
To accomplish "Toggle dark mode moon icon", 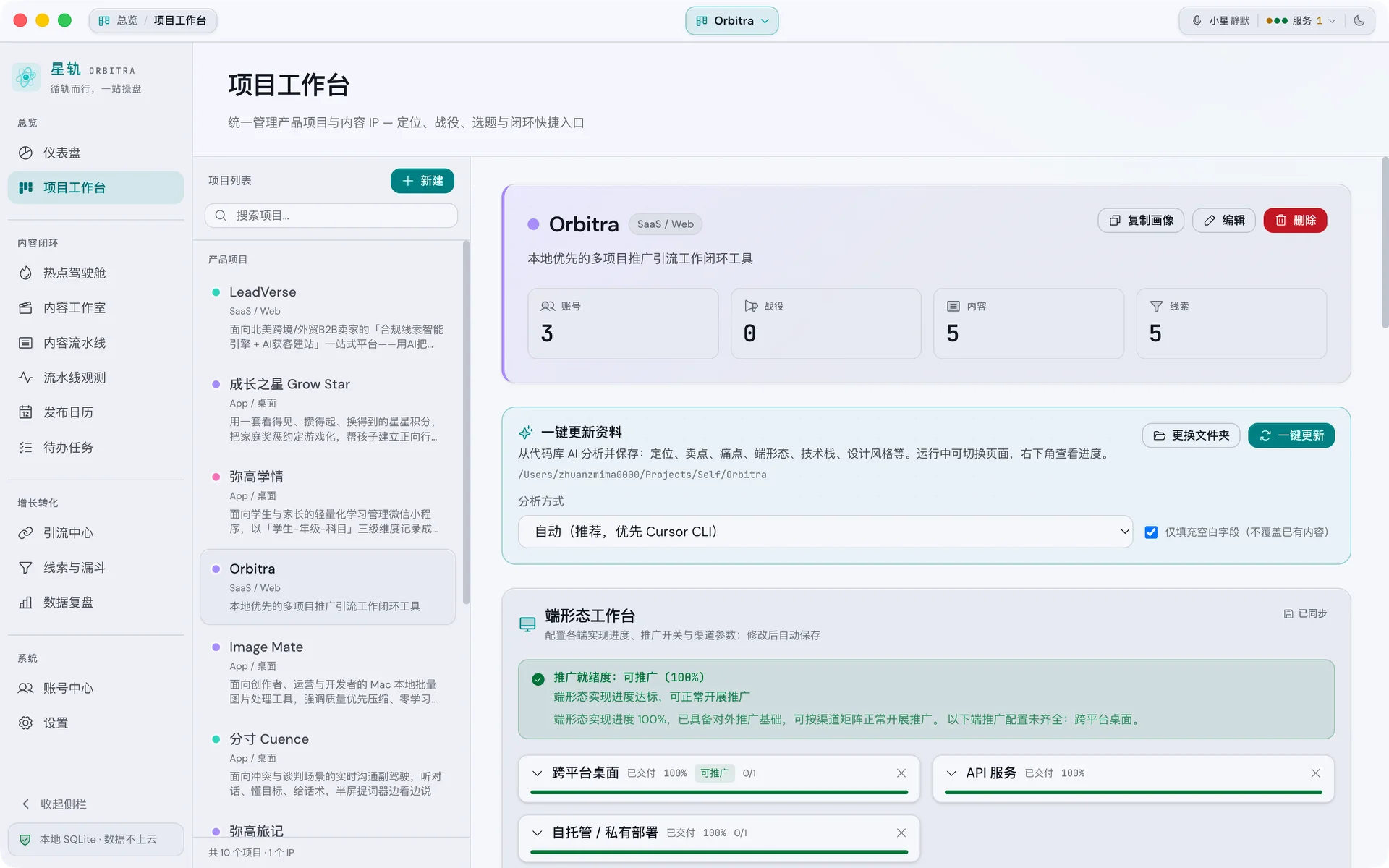I will click(x=1359, y=21).
